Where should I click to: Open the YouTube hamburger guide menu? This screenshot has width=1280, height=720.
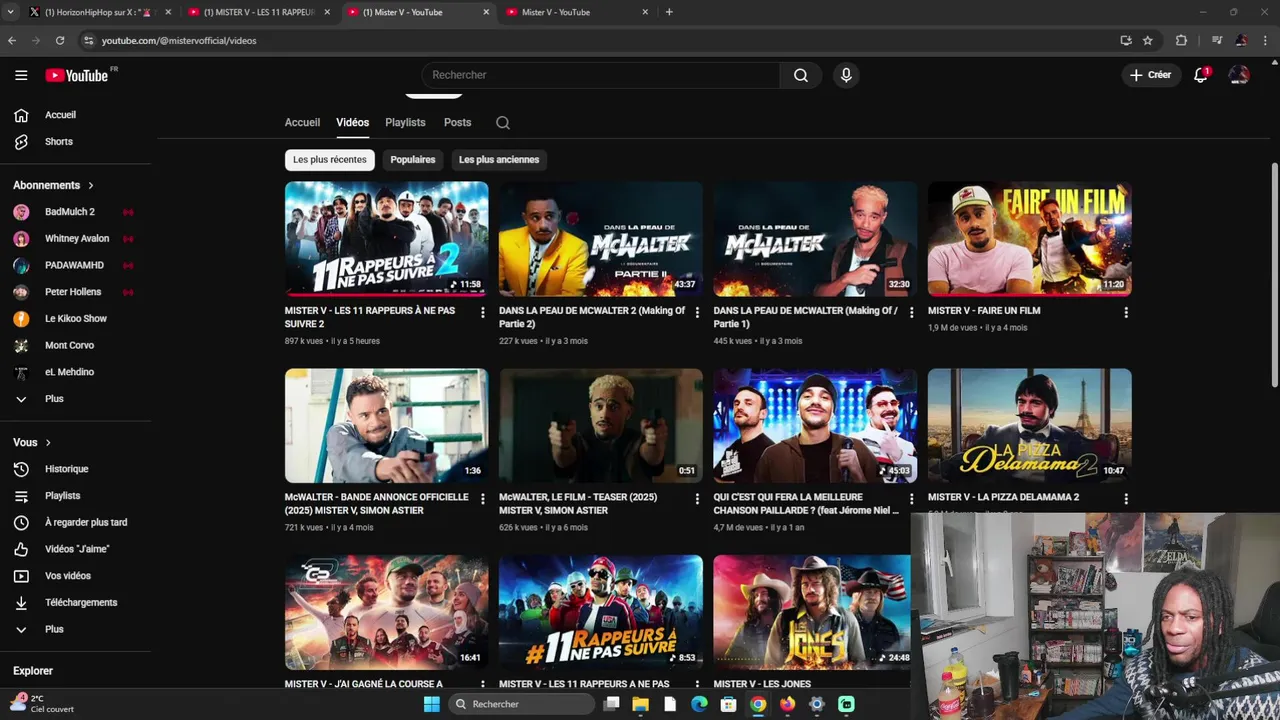21,75
